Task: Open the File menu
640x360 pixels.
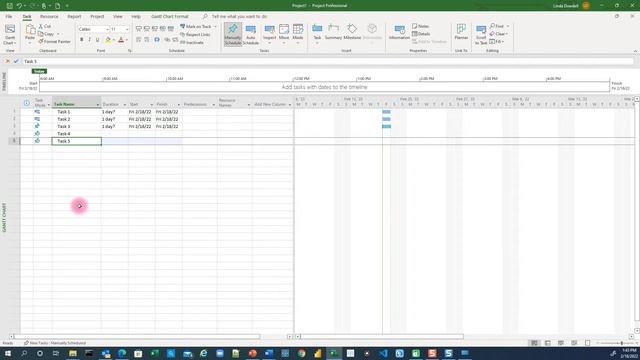Action: click(x=9, y=17)
